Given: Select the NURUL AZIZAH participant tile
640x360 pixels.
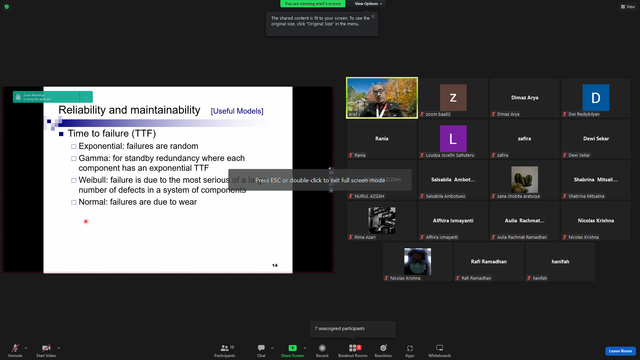Looking at the screenshot, I should click(382, 180).
